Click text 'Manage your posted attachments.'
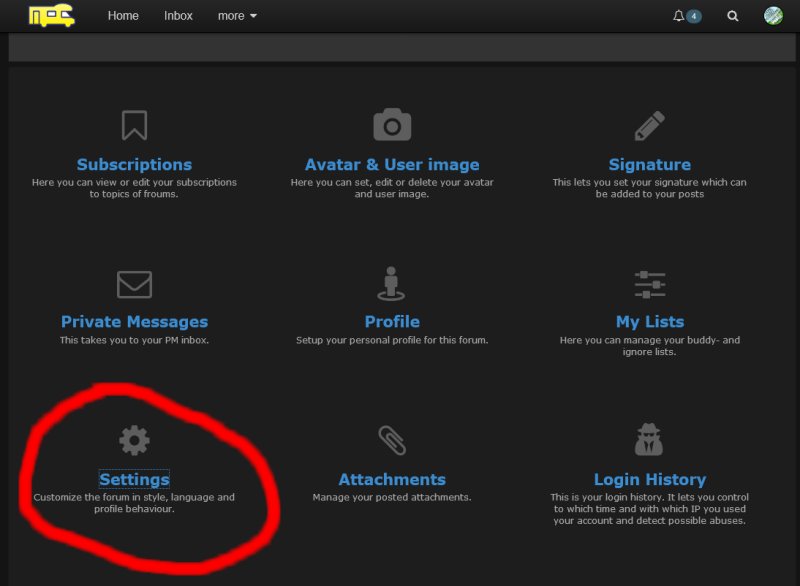800x586 pixels. tap(392, 497)
